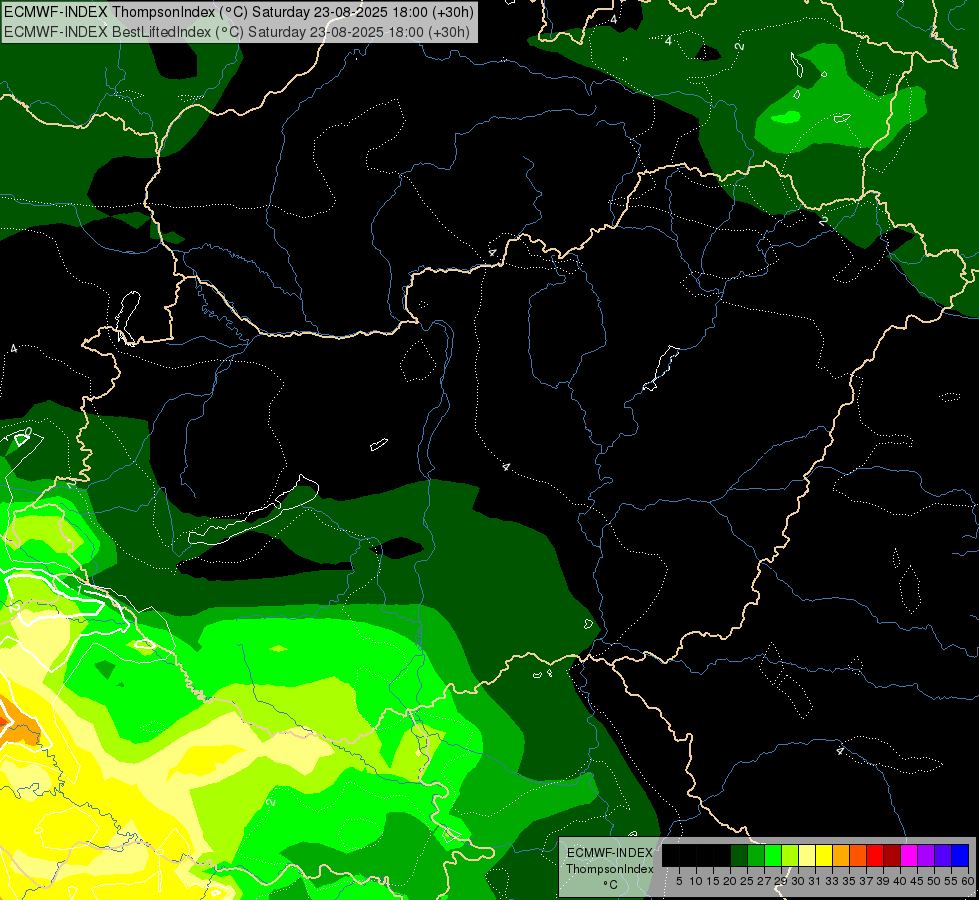Click the legend tick value '20'
This screenshot has width=979, height=900.
point(730,881)
